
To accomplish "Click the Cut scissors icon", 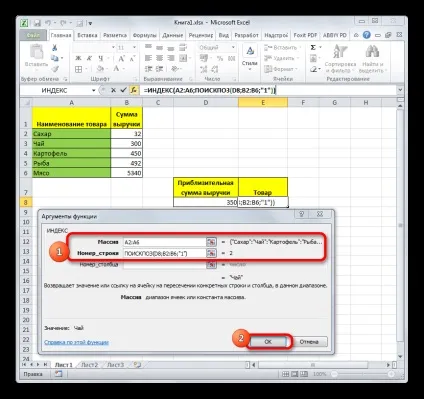I will coord(55,48).
